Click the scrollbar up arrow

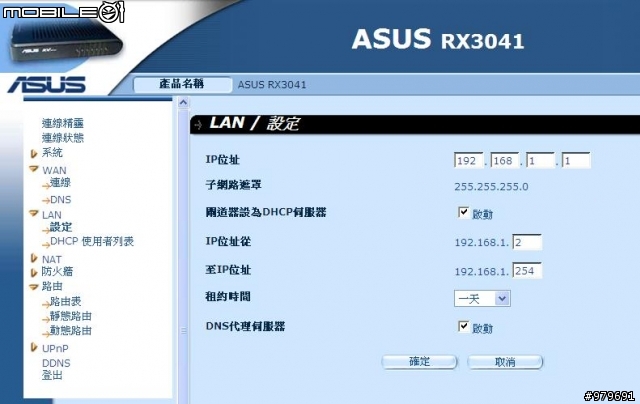[183, 102]
